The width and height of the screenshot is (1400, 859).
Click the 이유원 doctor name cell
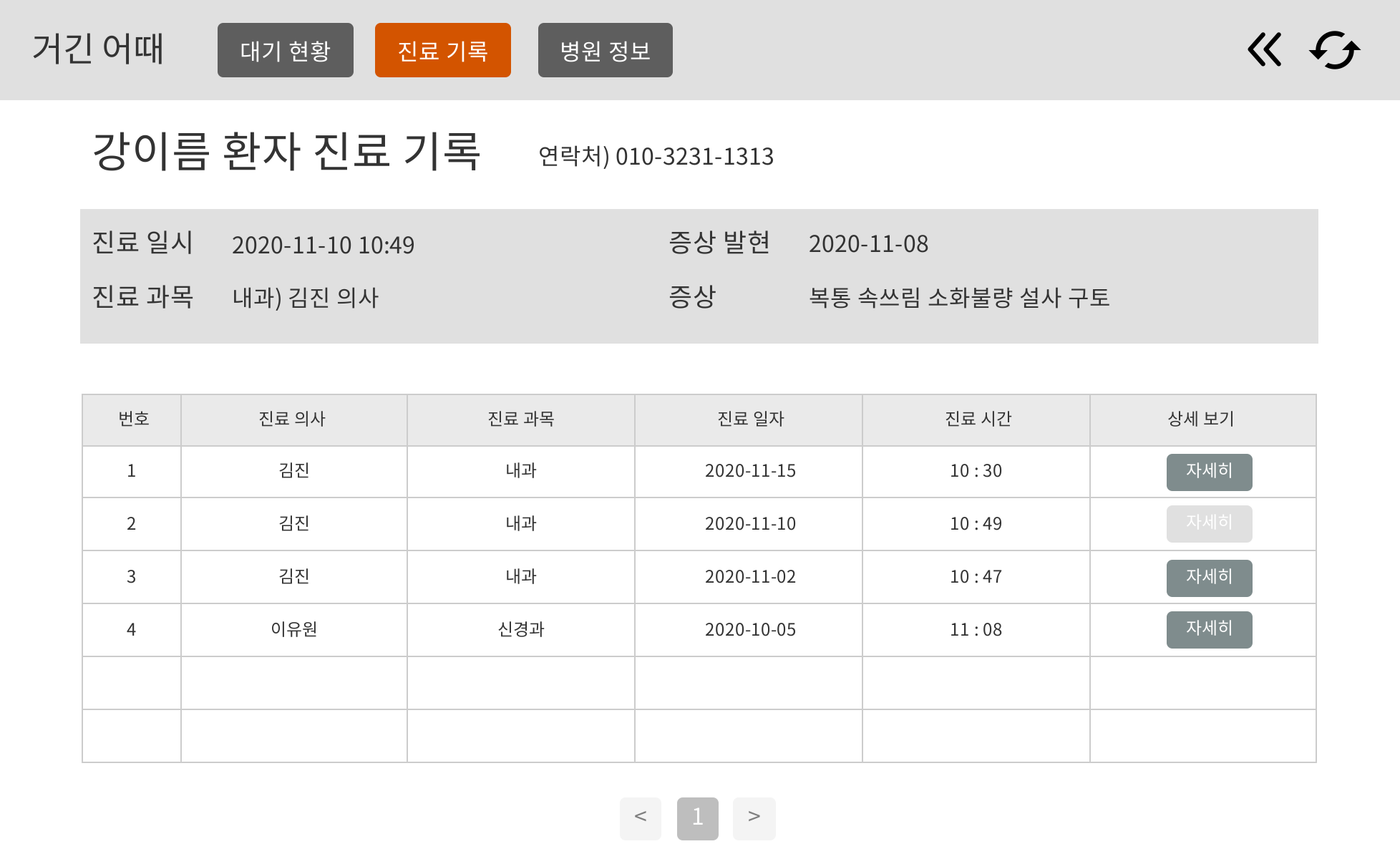pyautogui.click(x=293, y=629)
